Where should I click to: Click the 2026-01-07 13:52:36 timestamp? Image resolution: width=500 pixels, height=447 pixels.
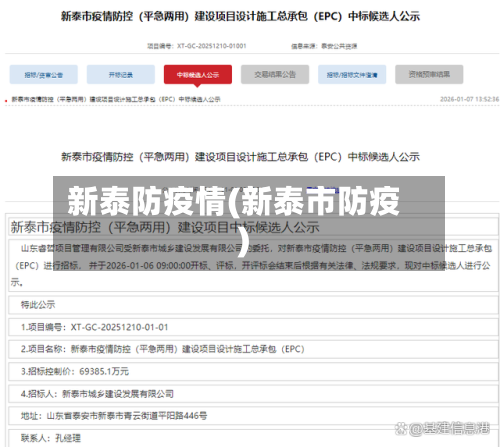point(469,99)
